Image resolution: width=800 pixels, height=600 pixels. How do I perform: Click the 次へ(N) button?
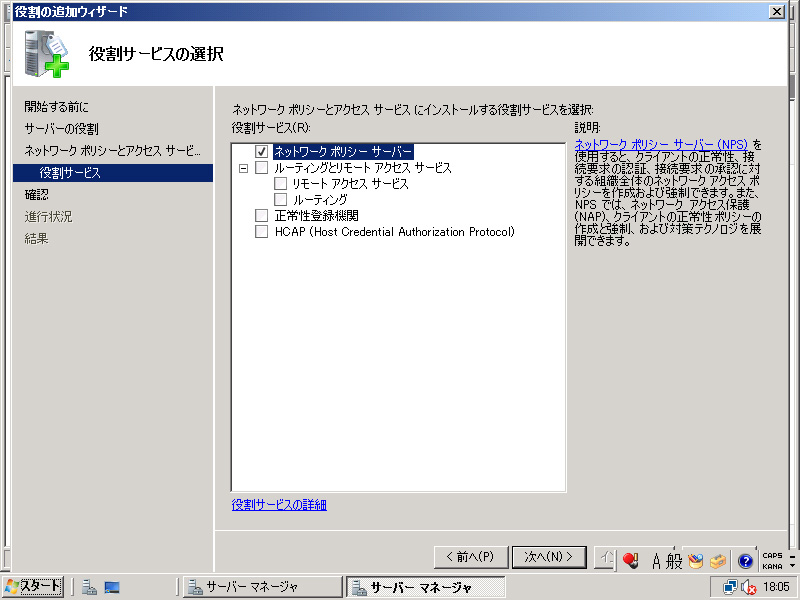click(548, 557)
